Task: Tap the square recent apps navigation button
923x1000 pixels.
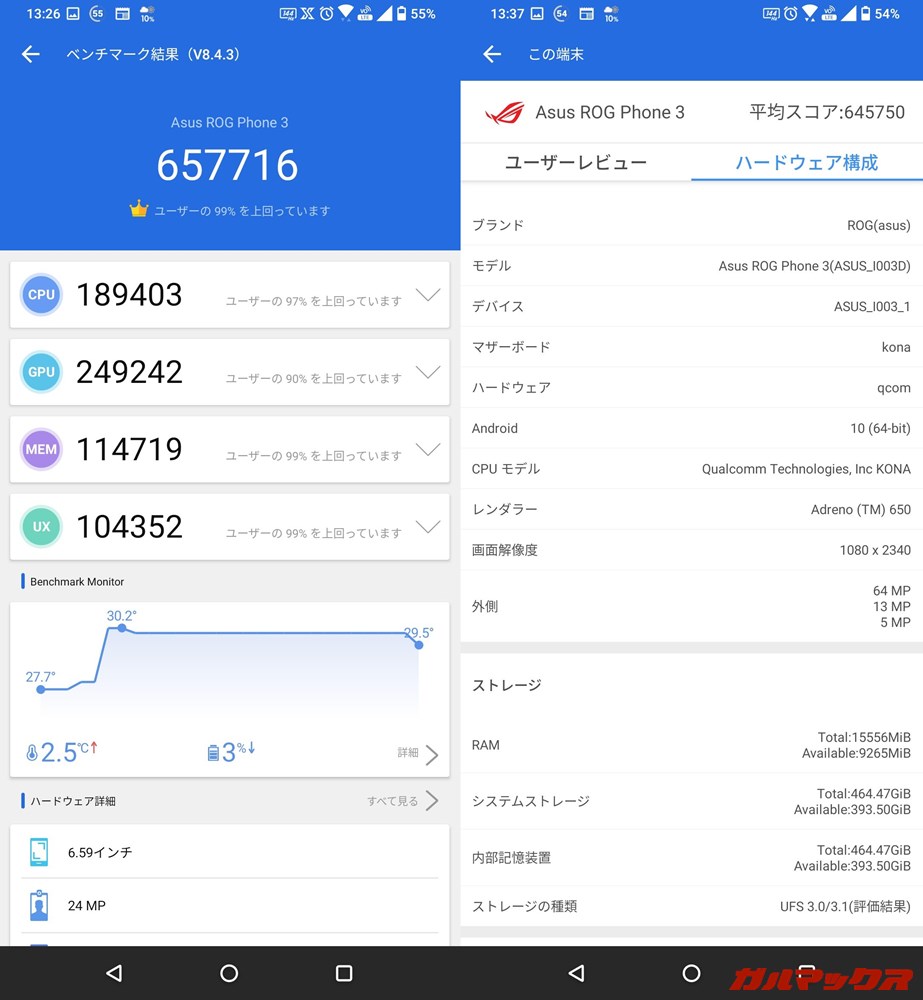Action: coord(344,972)
